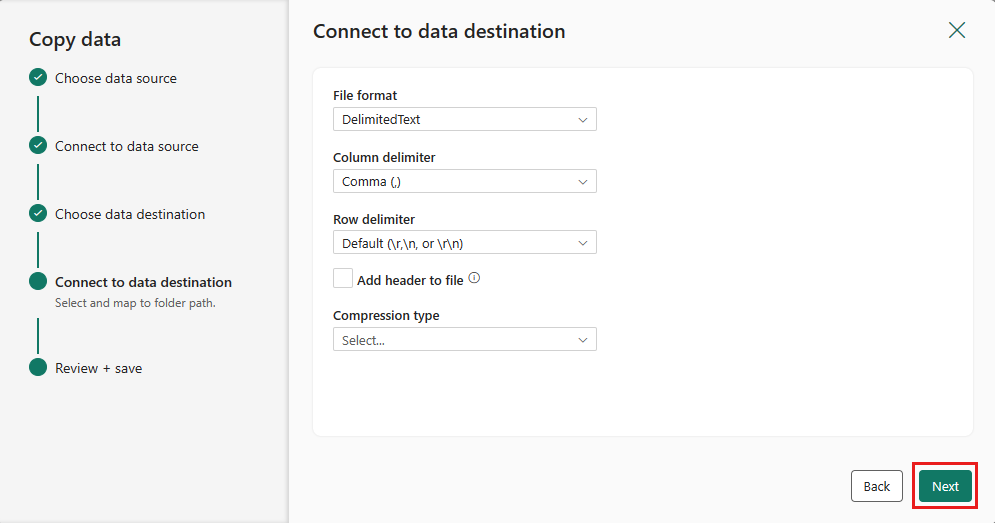Image resolution: width=995 pixels, height=523 pixels.
Task: Enable the Add header to file checkbox
Action: [343, 279]
